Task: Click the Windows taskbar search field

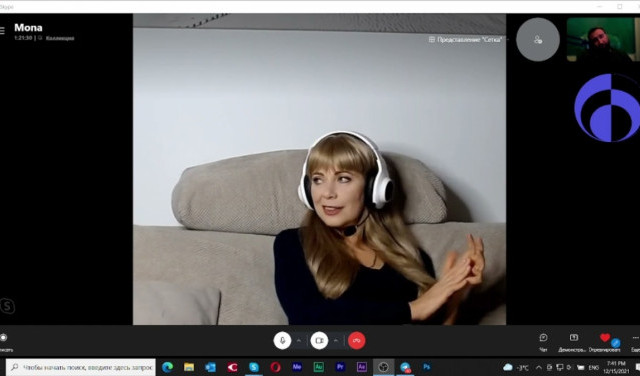Action: click(x=81, y=367)
